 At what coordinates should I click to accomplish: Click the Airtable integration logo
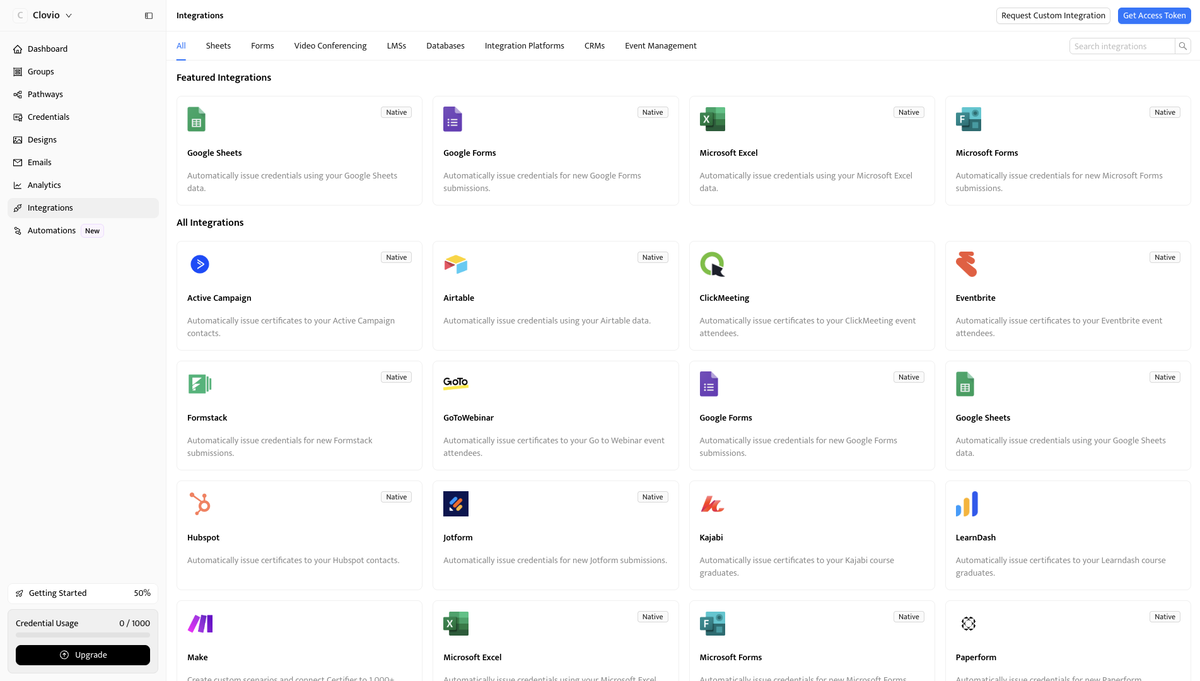455,264
